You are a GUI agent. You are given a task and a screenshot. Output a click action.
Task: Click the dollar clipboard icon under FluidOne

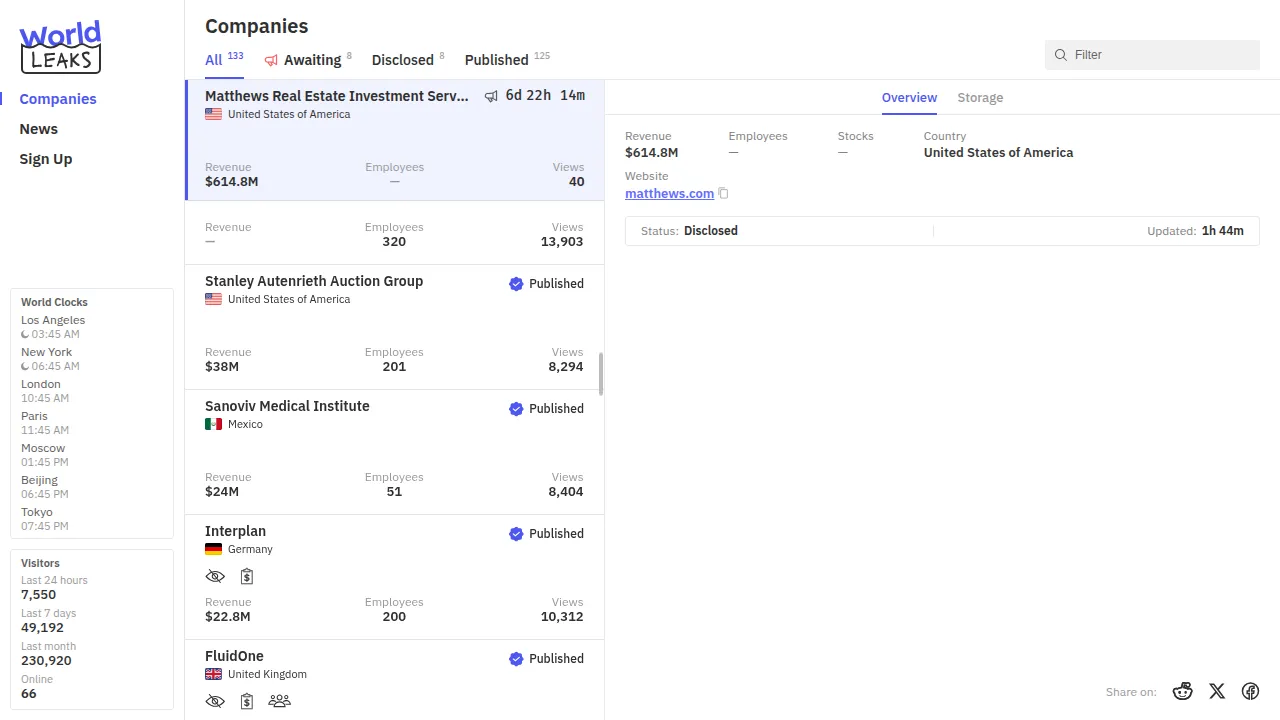tap(247, 701)
